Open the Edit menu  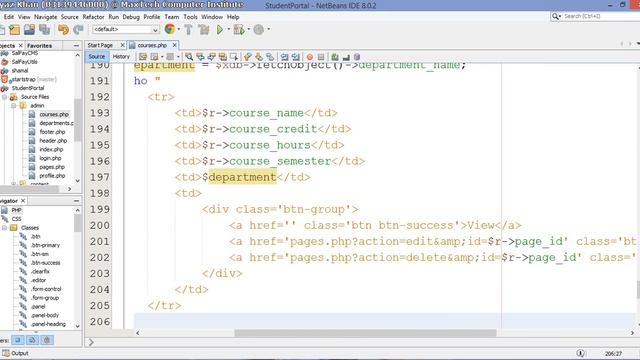(9, 17)
